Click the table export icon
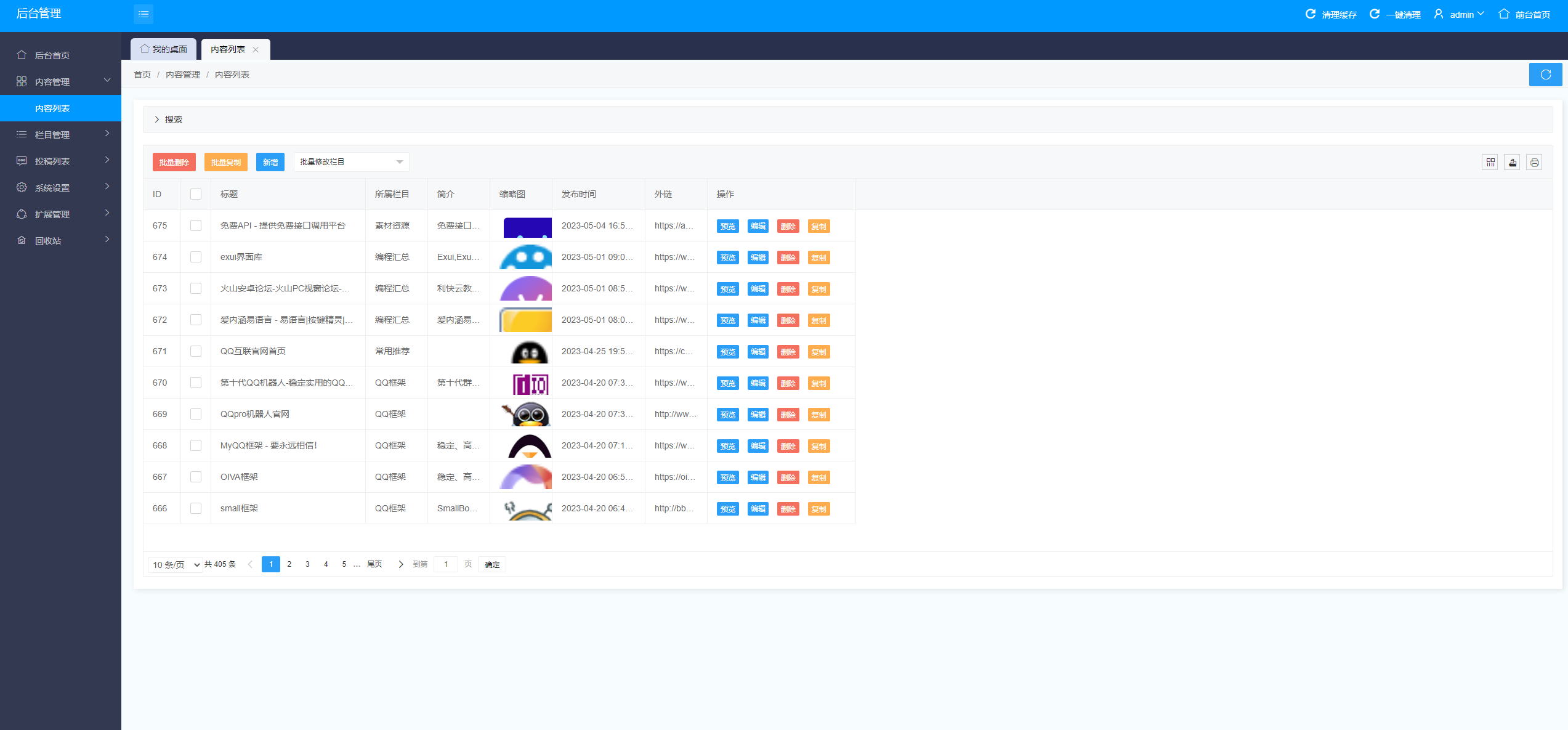 1513,162
